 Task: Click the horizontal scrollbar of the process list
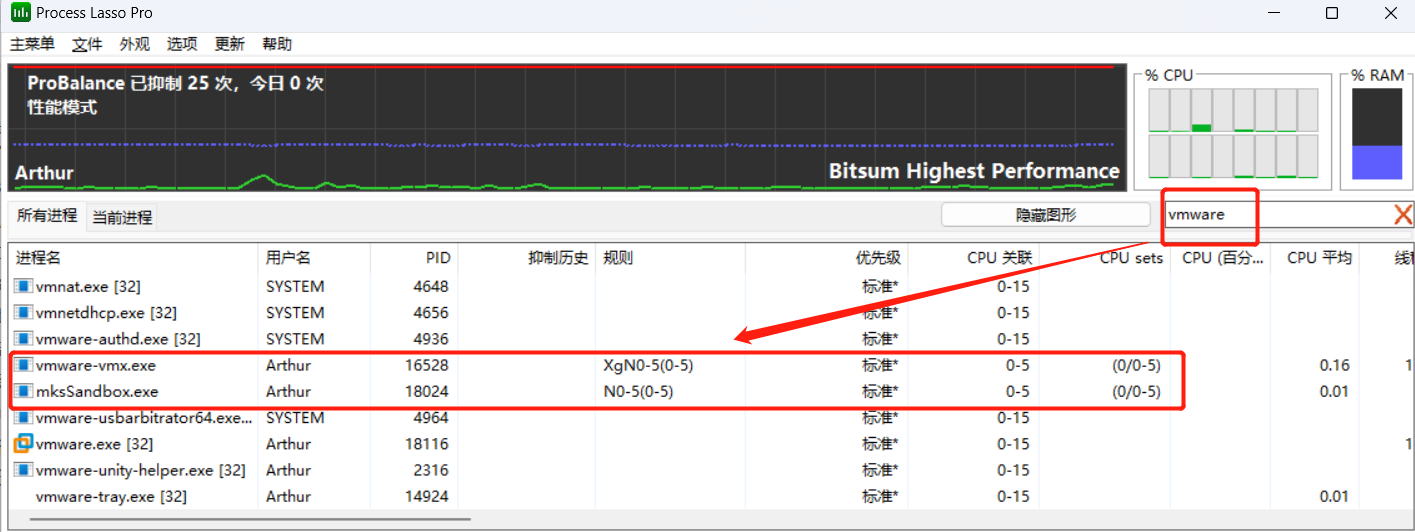[250, 518]
